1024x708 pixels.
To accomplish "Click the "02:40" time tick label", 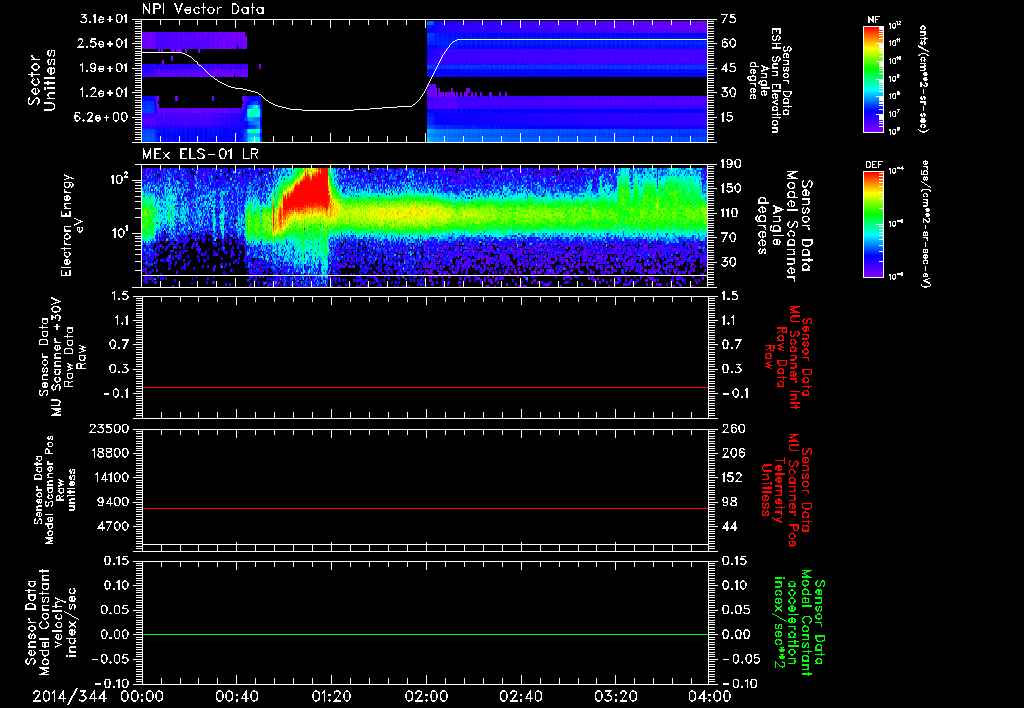I will (x=521, y=696).
